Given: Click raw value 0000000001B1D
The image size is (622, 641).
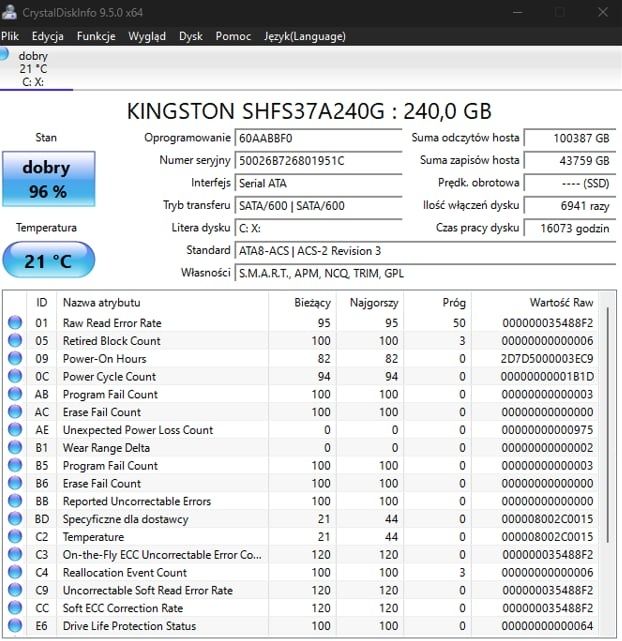Looking at the screenshot, I should 547,377.
